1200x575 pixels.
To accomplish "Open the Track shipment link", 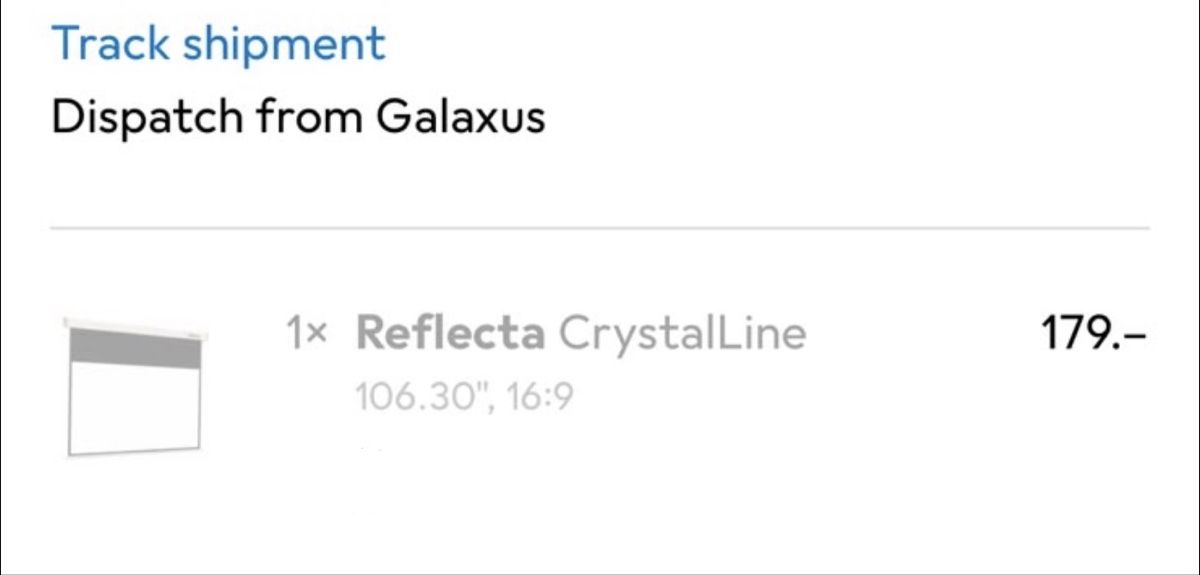I will click(x=218, y=45).
